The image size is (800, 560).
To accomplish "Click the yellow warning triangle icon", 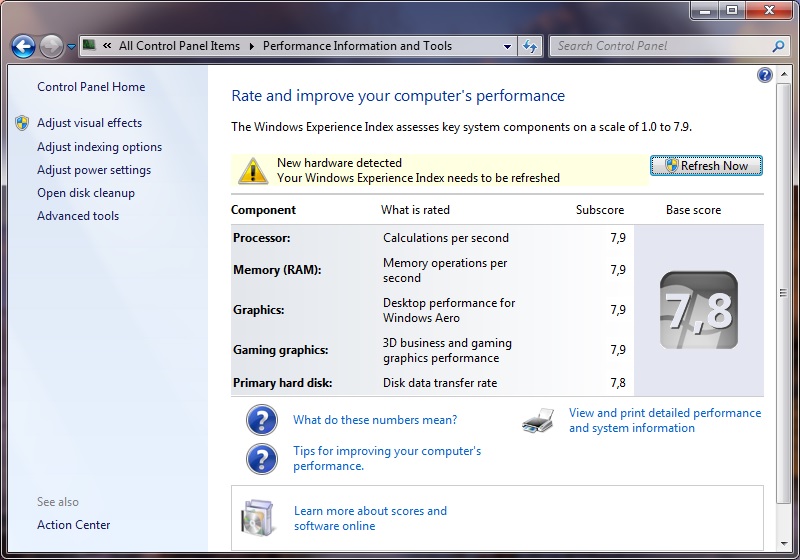I will pos(253,170).
